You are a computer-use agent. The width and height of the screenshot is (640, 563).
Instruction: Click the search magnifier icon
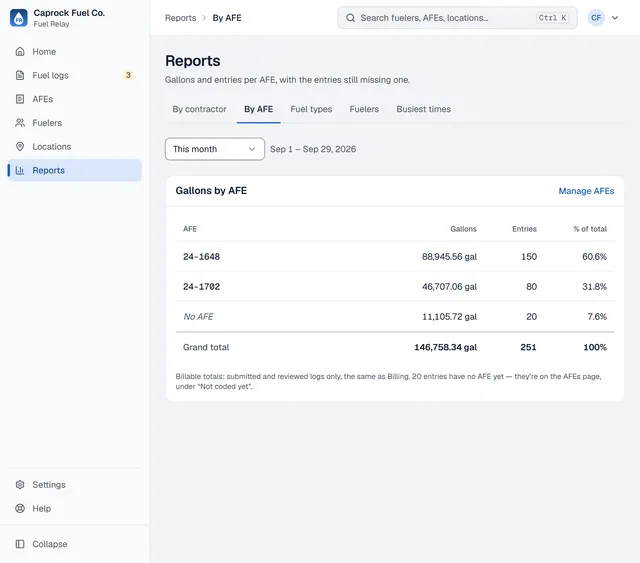350,18
